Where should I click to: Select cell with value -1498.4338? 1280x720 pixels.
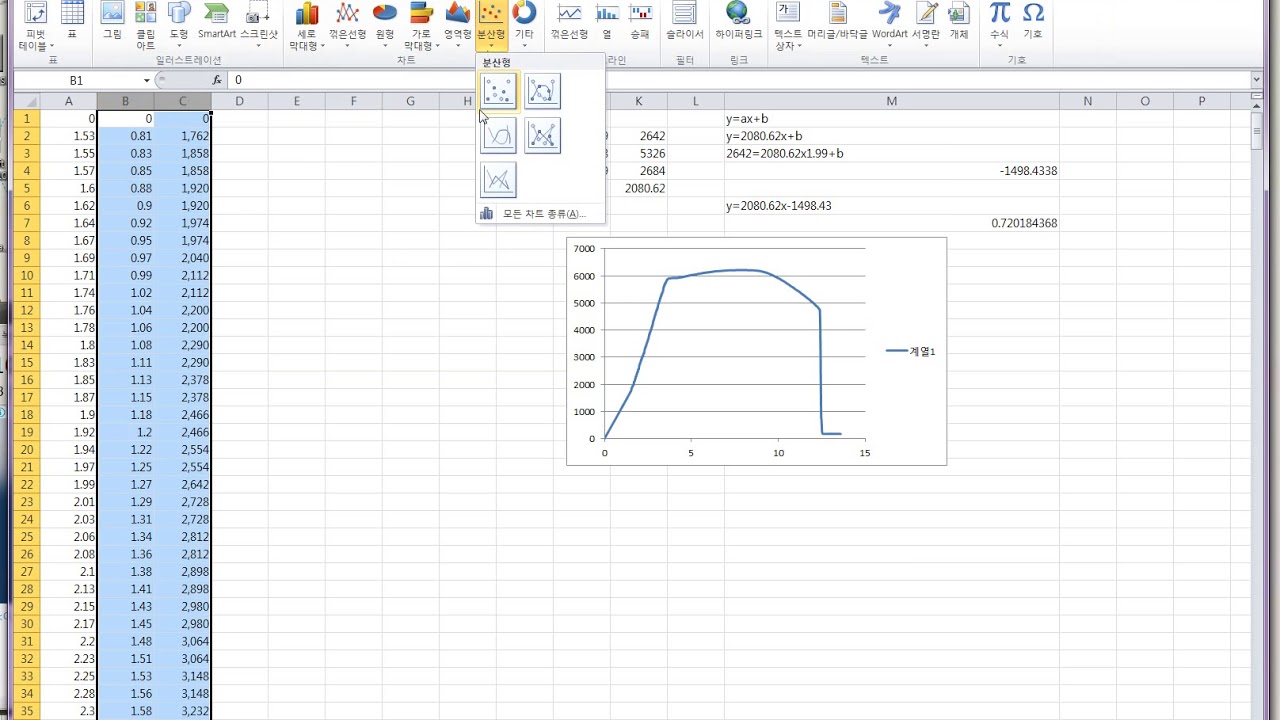click(892, 171)
